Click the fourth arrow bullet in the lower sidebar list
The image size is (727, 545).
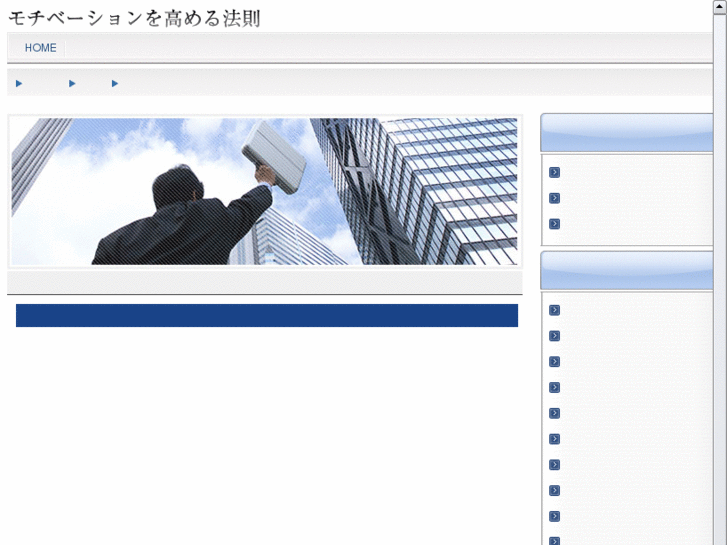[554, 387]
